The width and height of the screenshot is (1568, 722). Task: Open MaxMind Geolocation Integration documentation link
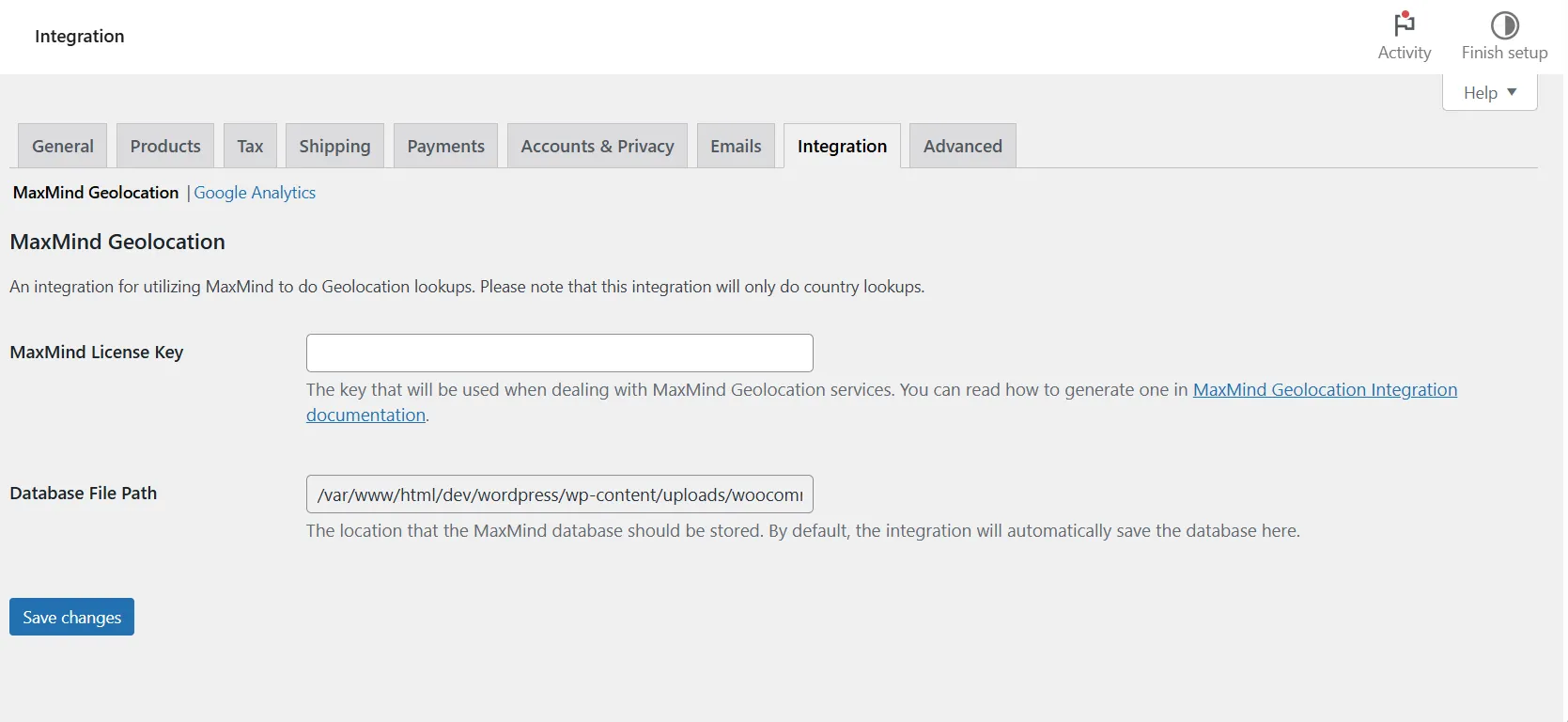(x=1325, y=389)
